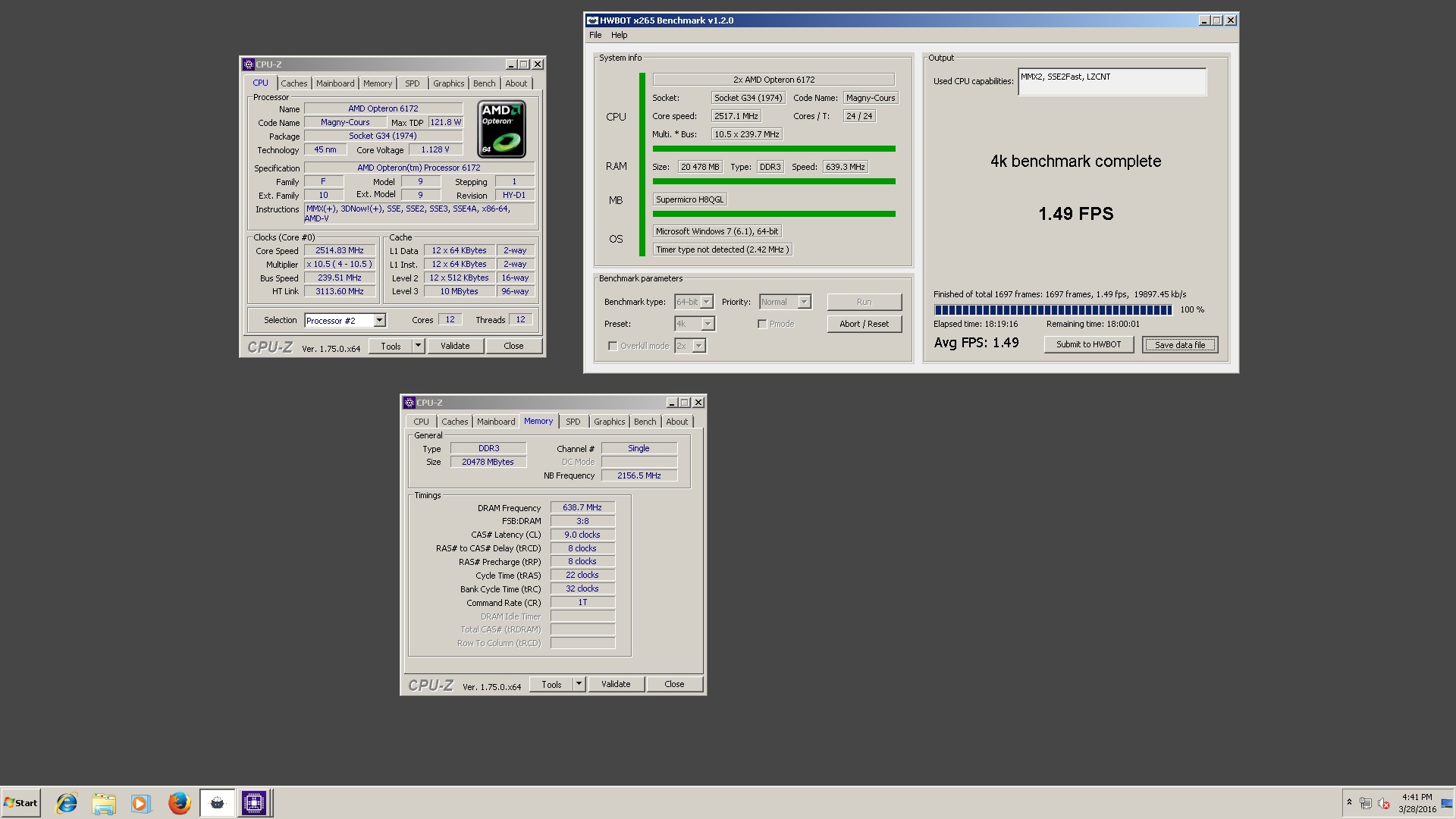Open the Graphics tab in the top CPU-Z window

click(x=448, y=83)
